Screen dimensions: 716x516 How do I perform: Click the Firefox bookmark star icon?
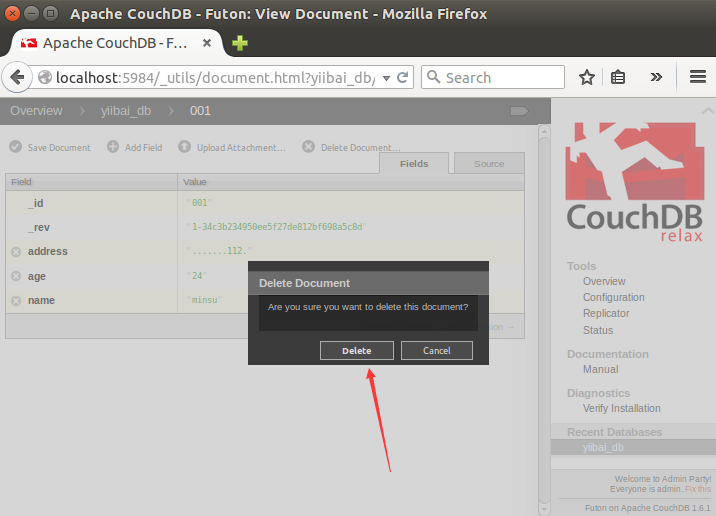pyautogui.click(x=587, y=77)
